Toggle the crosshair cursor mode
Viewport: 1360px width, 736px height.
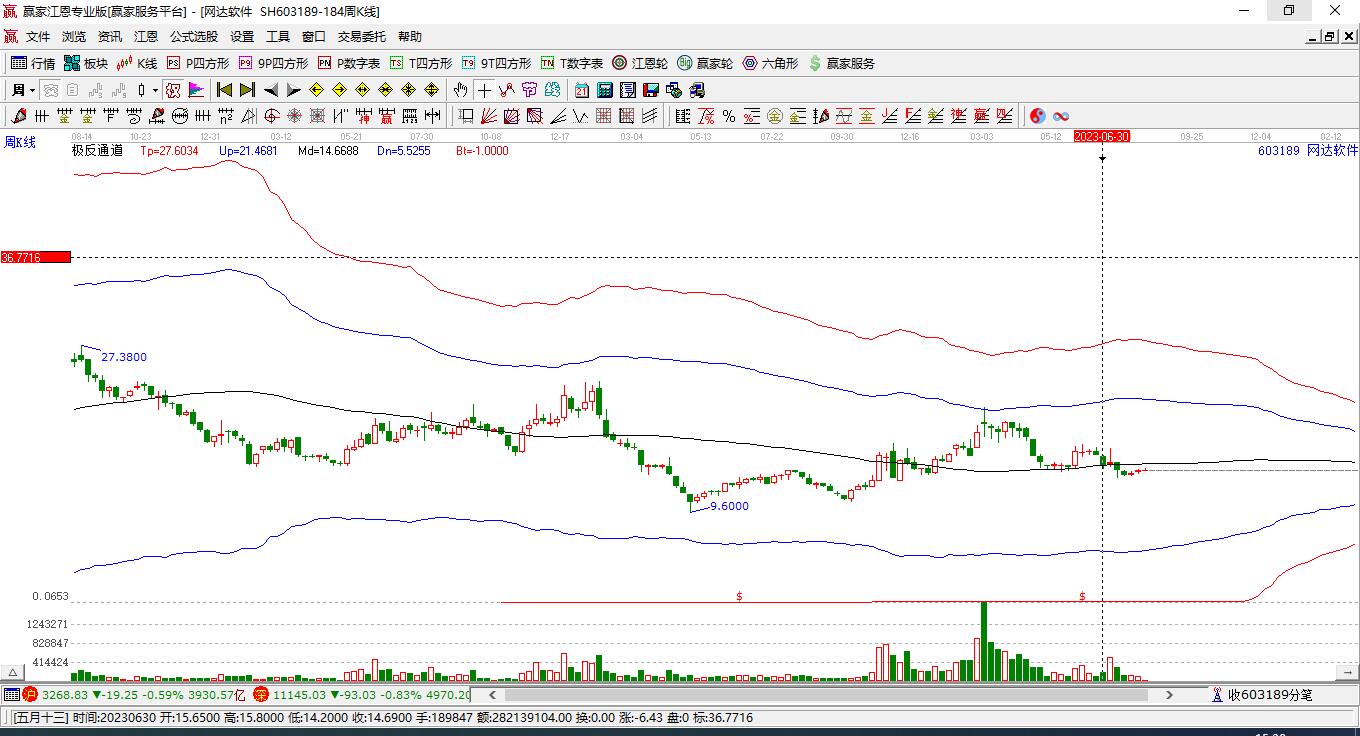tap(484, 90)
